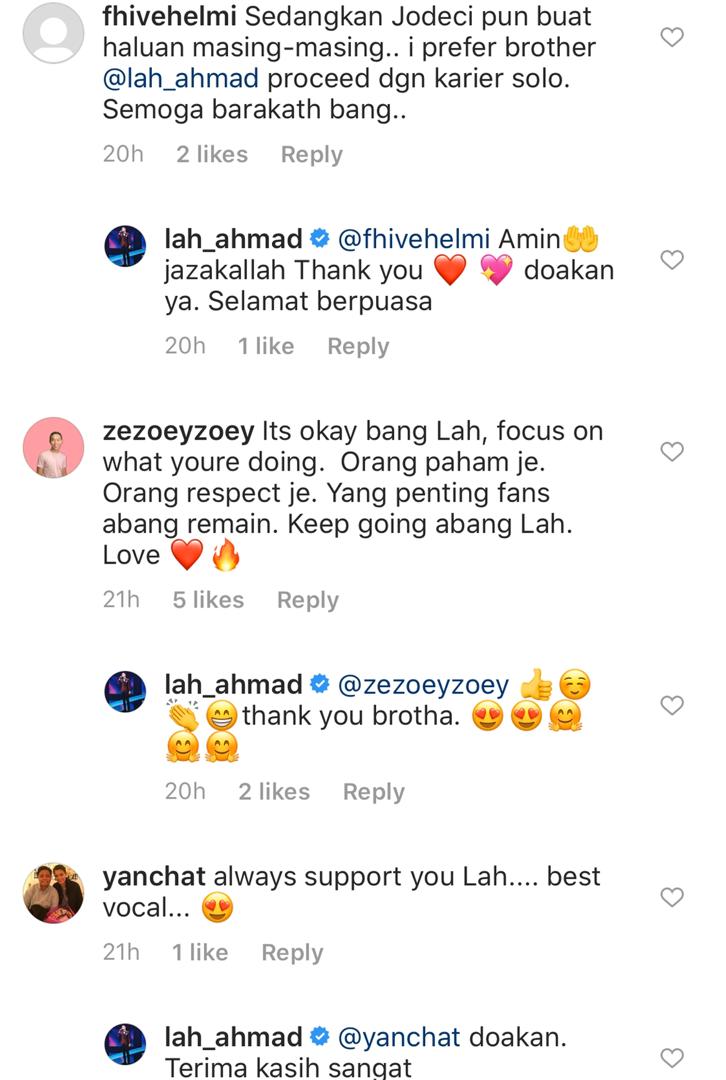Reply to lah_ahmad's 'Selamat berpuasa' comment
This screenshot has width=726, height=1080.
point(358,346)
